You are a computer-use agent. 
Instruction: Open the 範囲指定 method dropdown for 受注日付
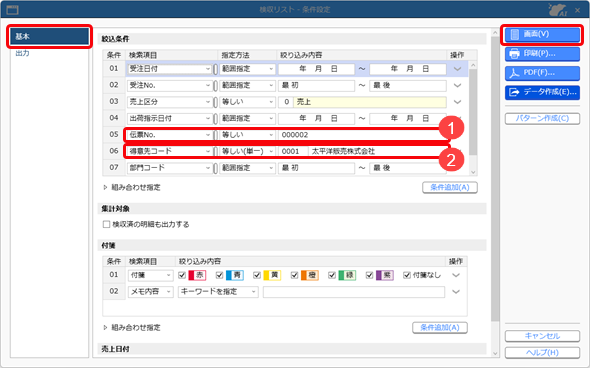pyautogui.click(x=247, y=69)
